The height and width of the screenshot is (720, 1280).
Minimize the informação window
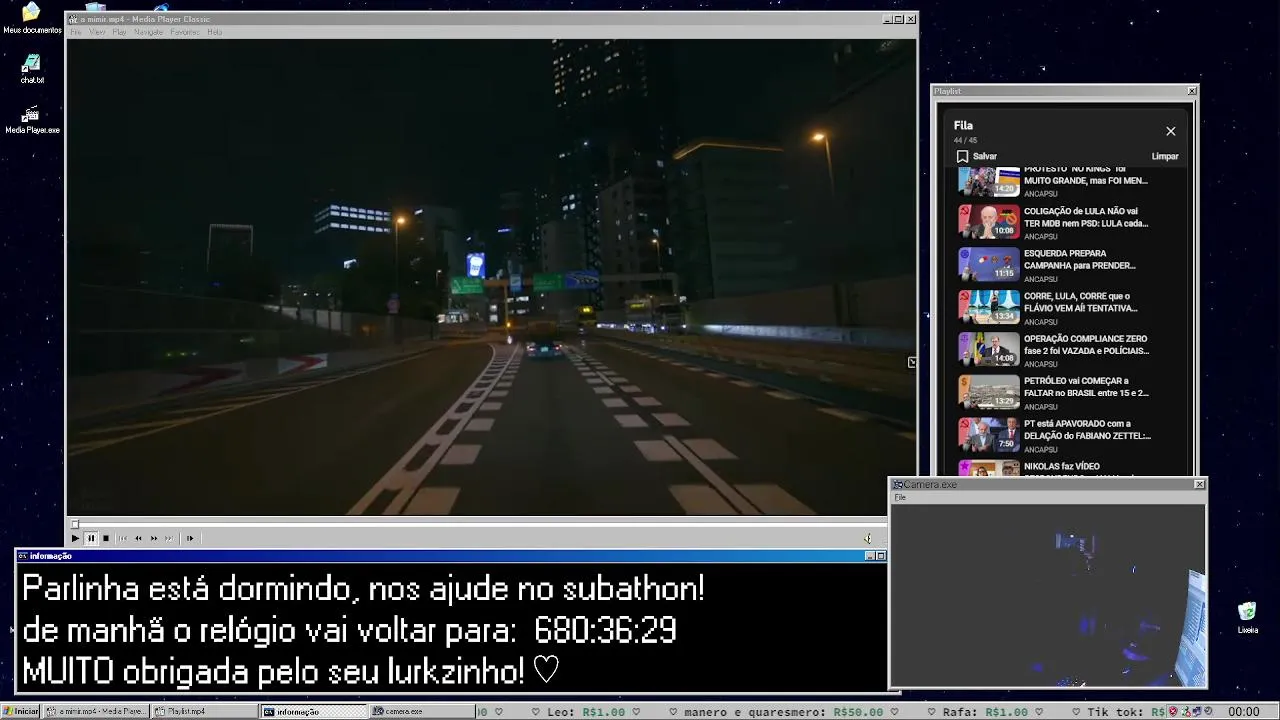869,556
